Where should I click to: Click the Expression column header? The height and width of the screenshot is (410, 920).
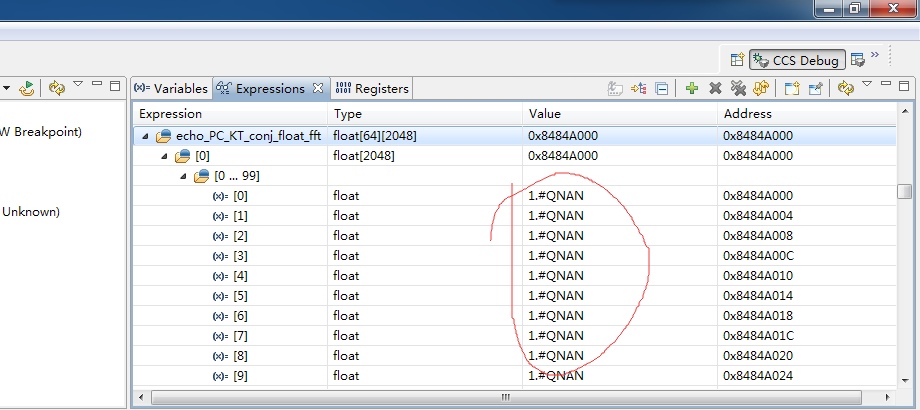[x=231, y=114]
